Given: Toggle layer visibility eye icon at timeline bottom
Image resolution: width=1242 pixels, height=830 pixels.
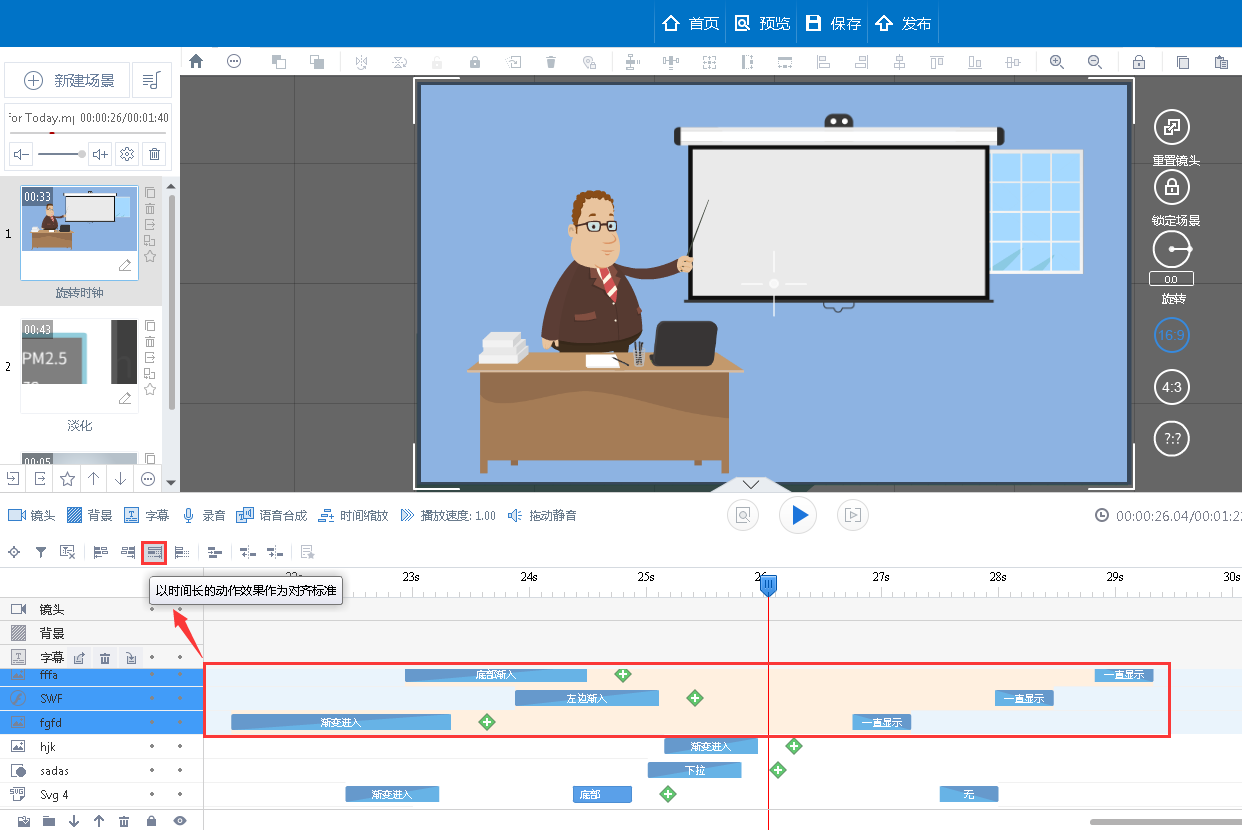Looking at the screenshot, I should tap(180, 821).
